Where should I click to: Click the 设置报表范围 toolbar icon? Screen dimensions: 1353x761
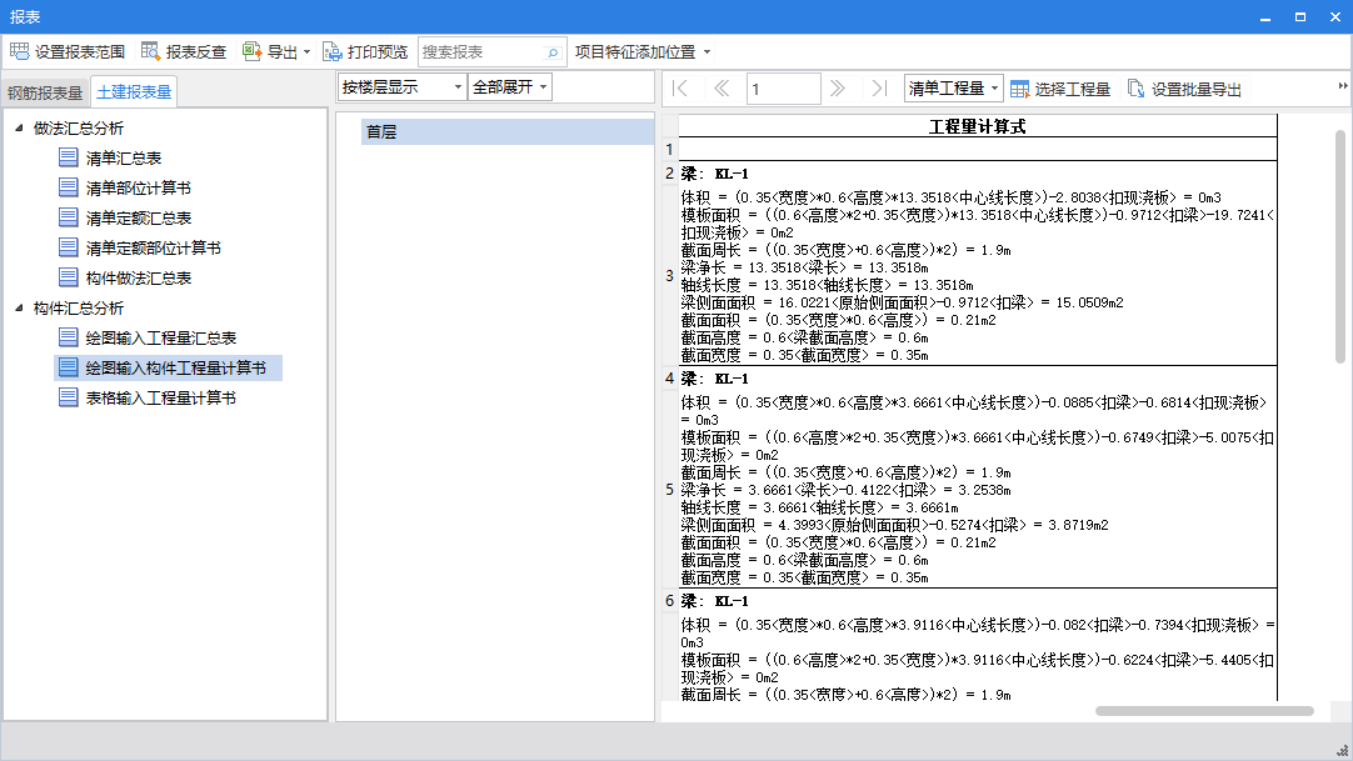19,51
